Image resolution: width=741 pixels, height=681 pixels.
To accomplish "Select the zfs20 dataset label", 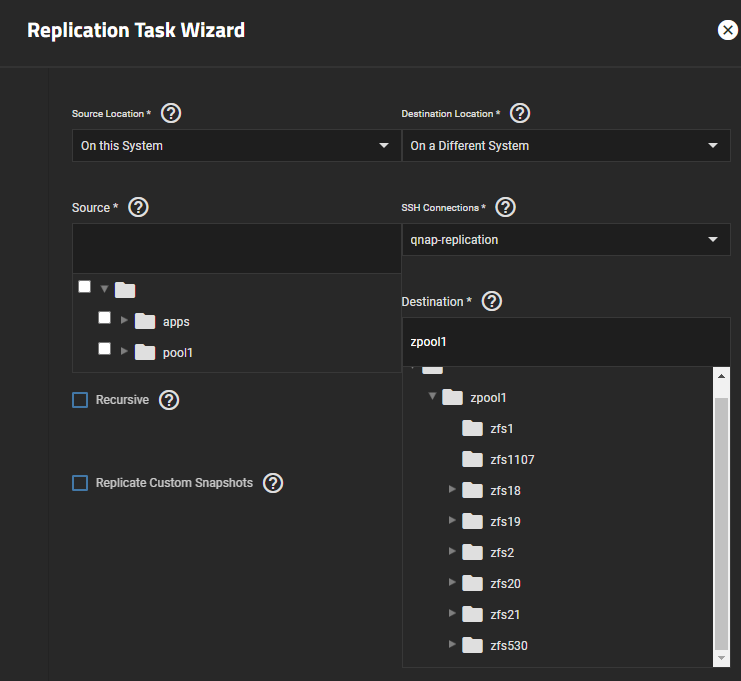I will coord(505,584).
